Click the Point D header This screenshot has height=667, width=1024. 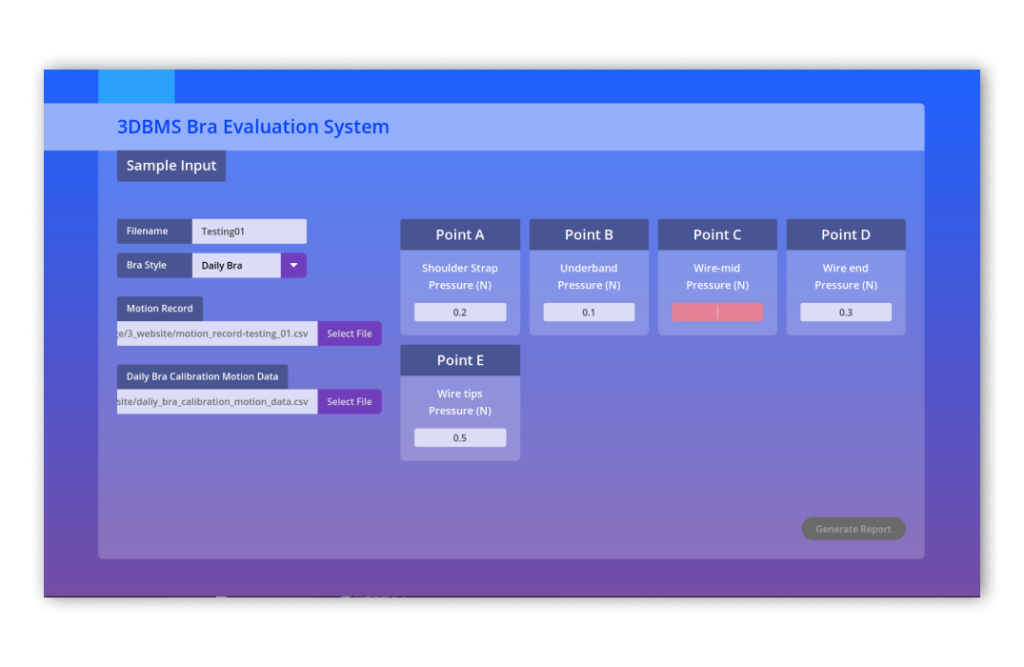(x=845, y=235)
